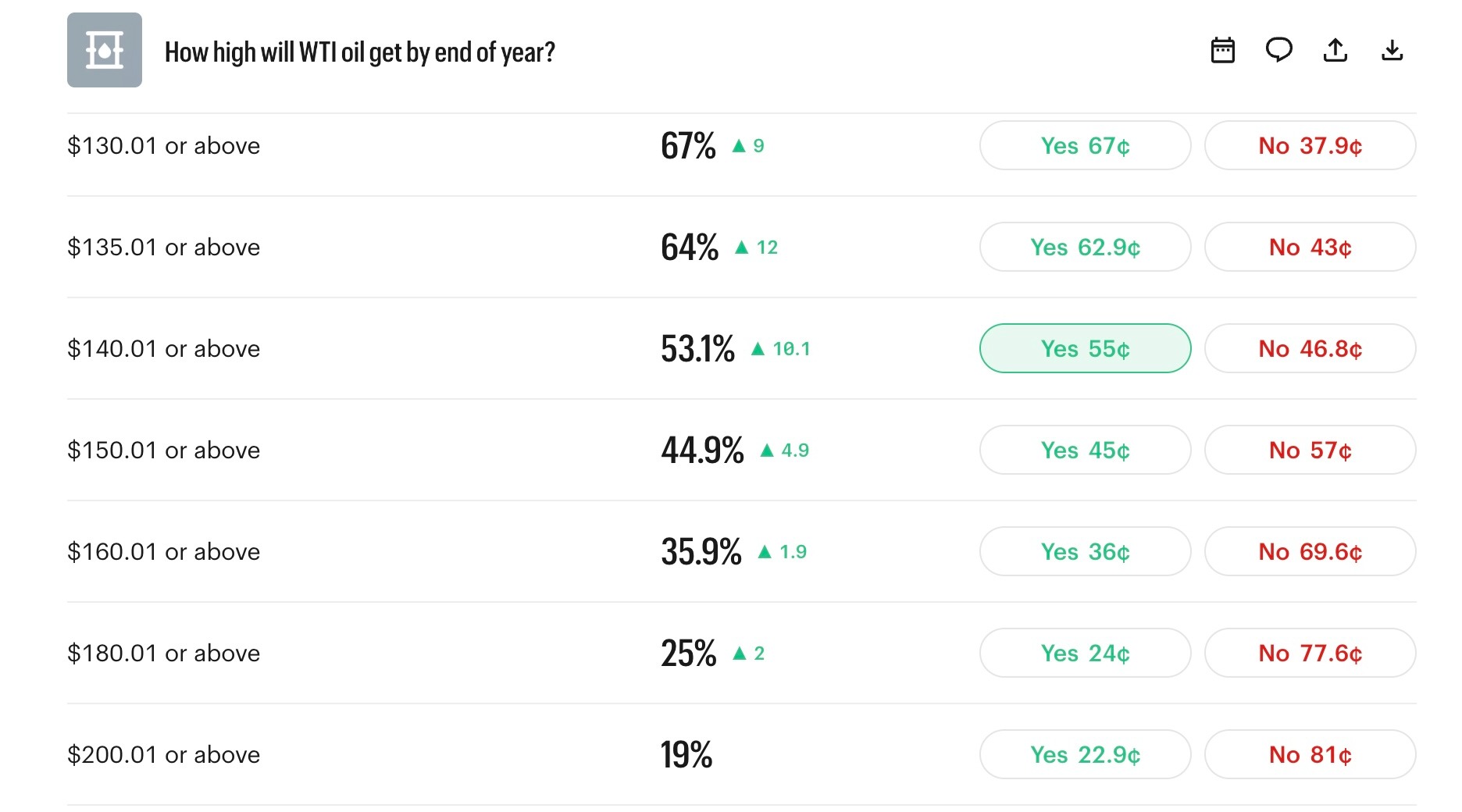Click No 81¢ for $200.01

coord(1310,755)
